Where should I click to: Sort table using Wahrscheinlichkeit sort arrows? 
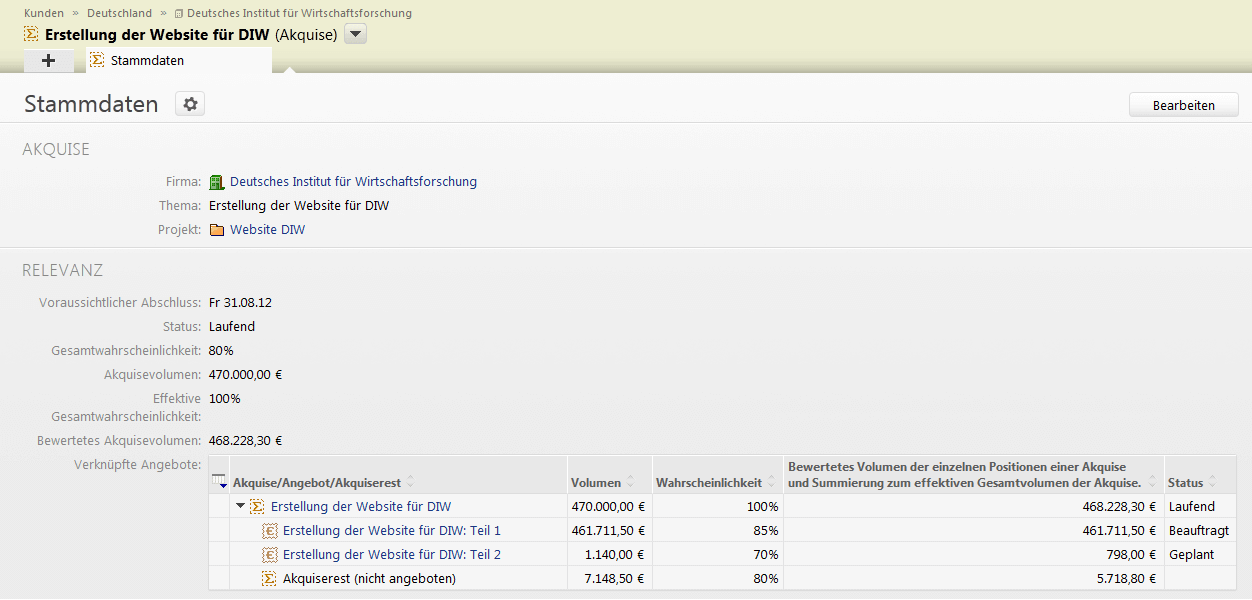tap(771, 483)
